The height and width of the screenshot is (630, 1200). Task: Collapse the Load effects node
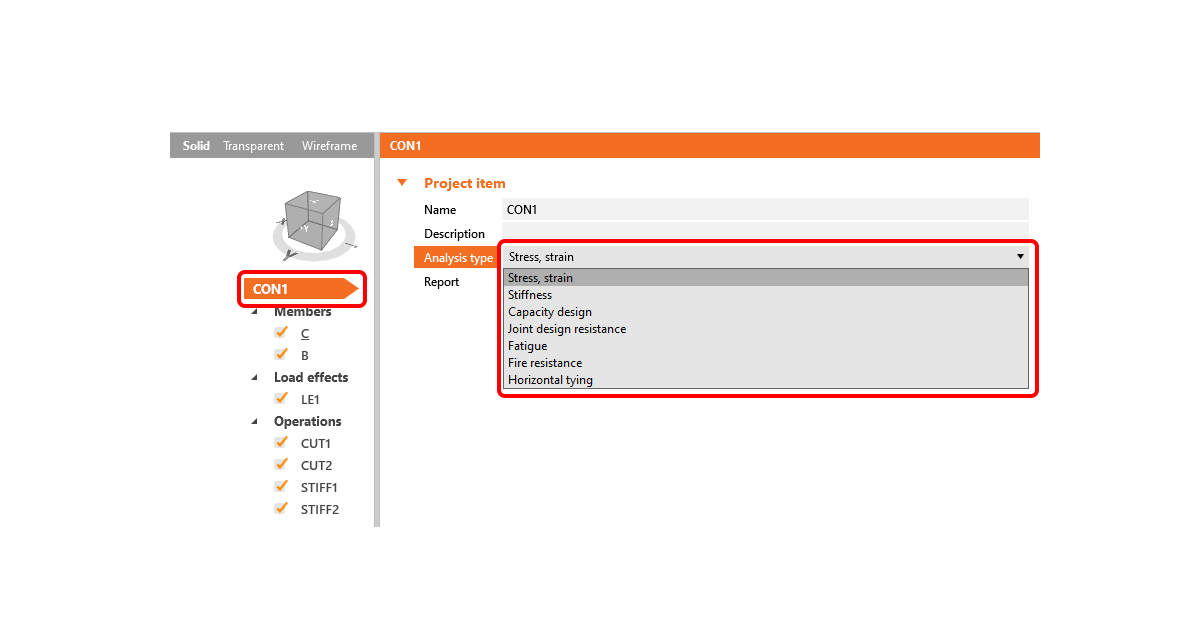256,377
